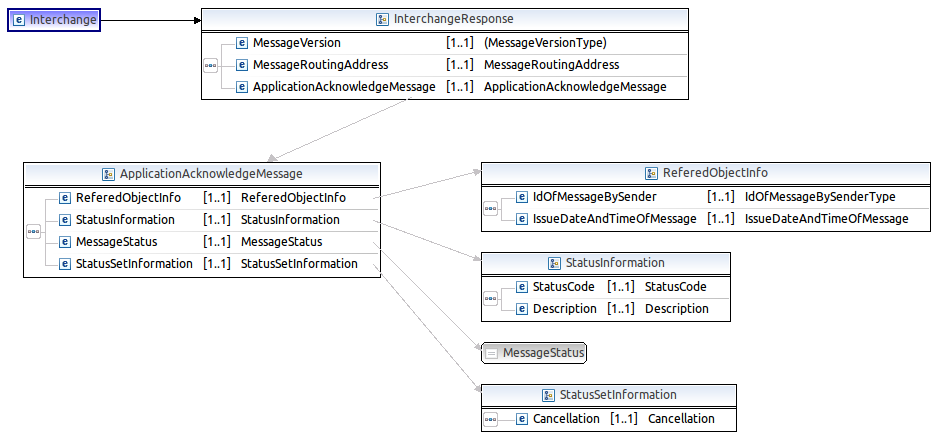Click the ApplicationAcknowledgeMessage header type icon
The width and height of the screenshot is (938, 440).
tap(108, 174)
